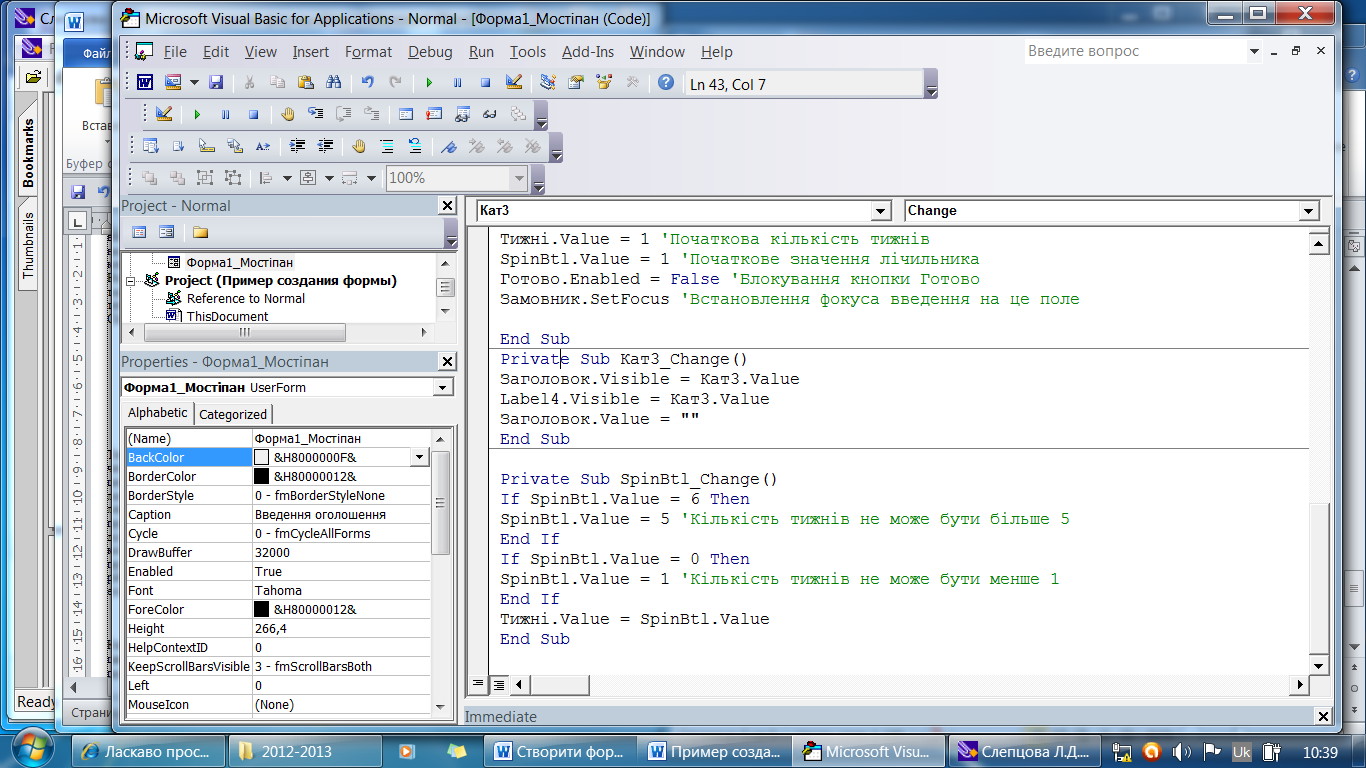The height and width of the screenshot is (768, 1366).
Task: Click the Quick Info Edit toolbar icon
Action: point(207,146)
